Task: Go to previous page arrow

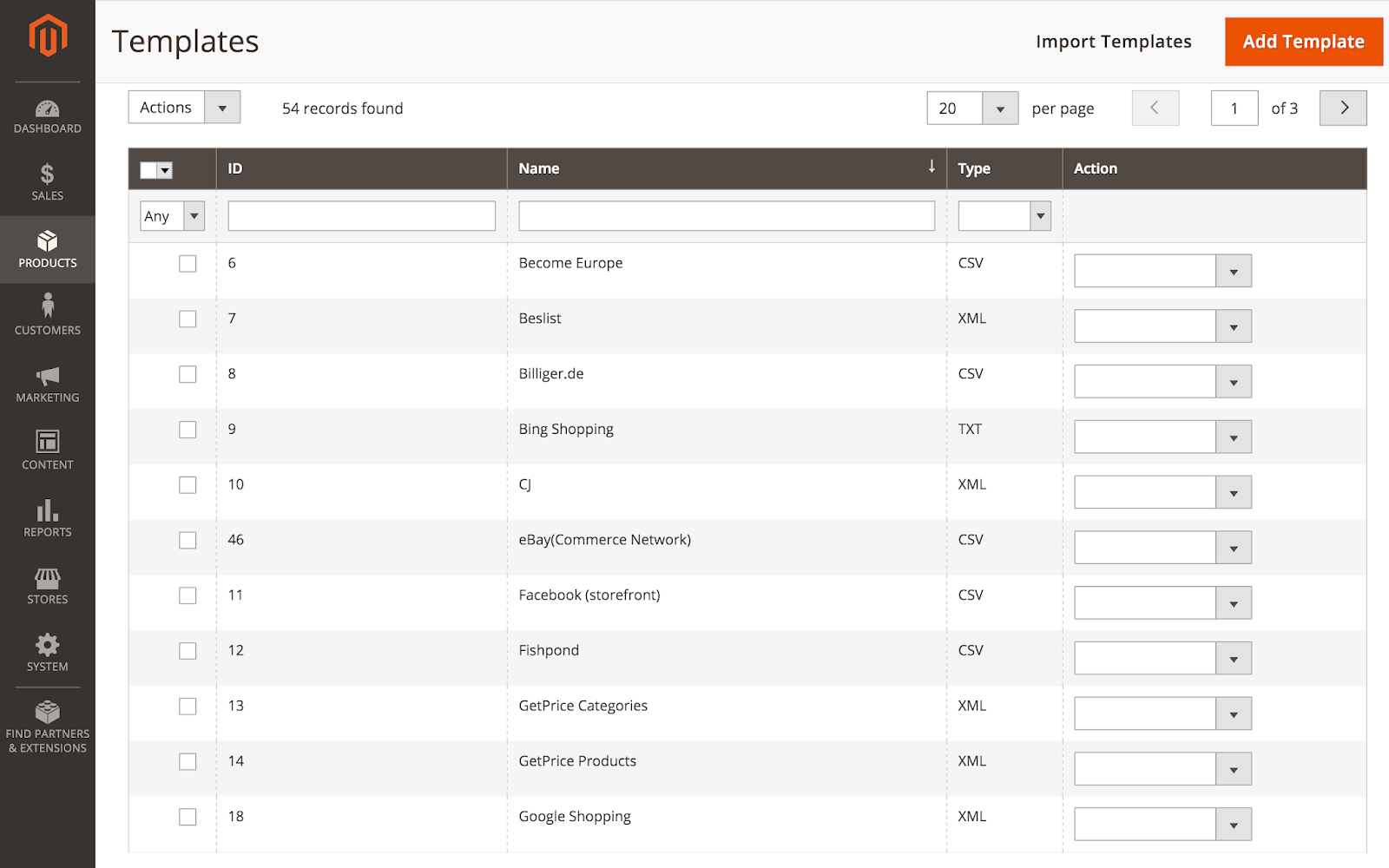Action: pyautogui.click(x=1155, y=108)
